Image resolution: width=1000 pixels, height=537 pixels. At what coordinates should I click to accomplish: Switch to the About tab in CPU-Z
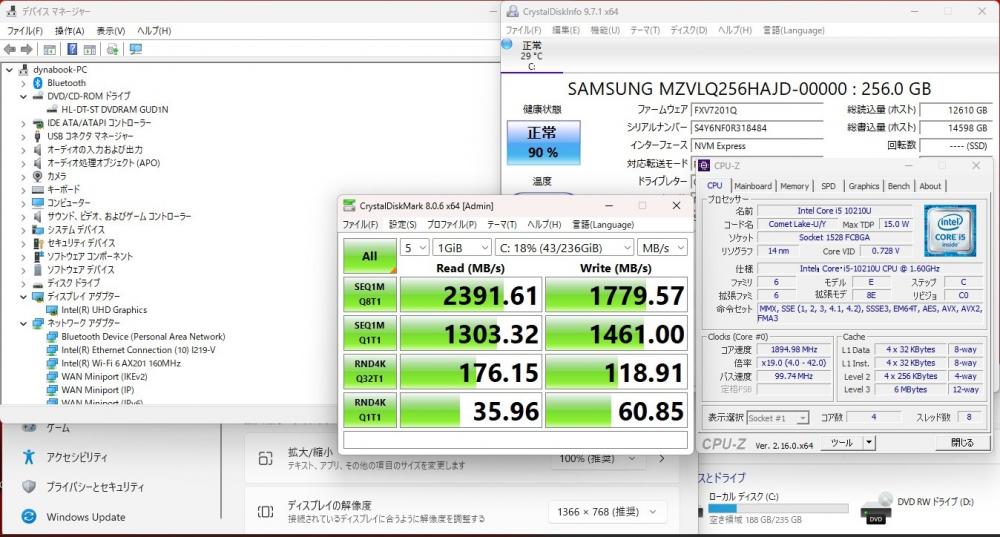coord(930,186)
